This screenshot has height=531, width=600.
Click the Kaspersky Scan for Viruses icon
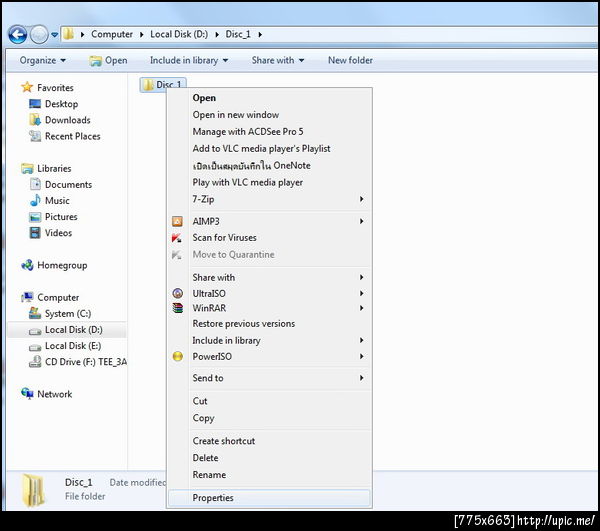[177, 238]
